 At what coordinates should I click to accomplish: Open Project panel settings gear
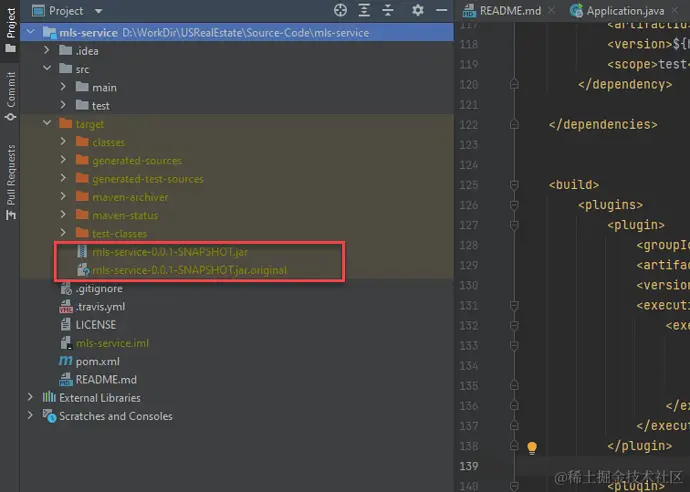click(x=418, y=10)
